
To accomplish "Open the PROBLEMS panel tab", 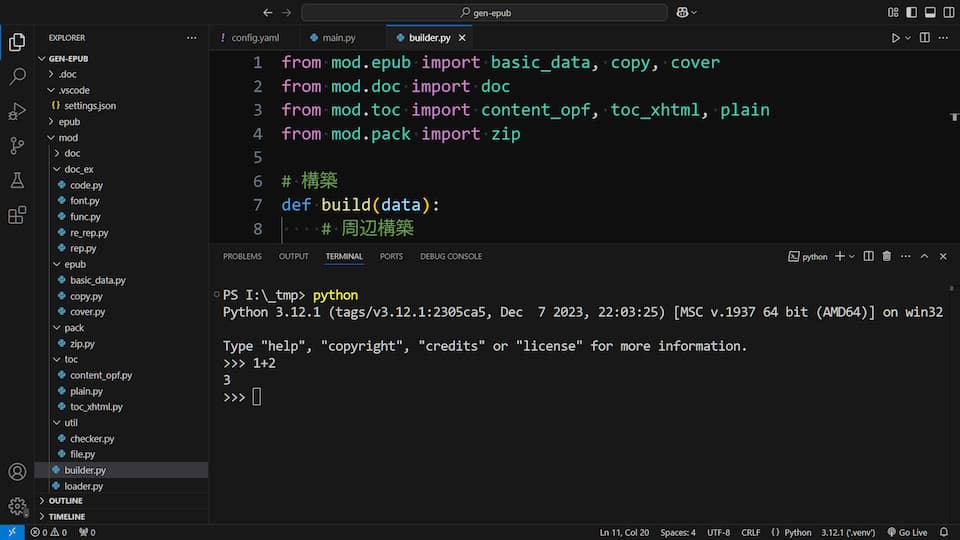I will pos(242,257).
